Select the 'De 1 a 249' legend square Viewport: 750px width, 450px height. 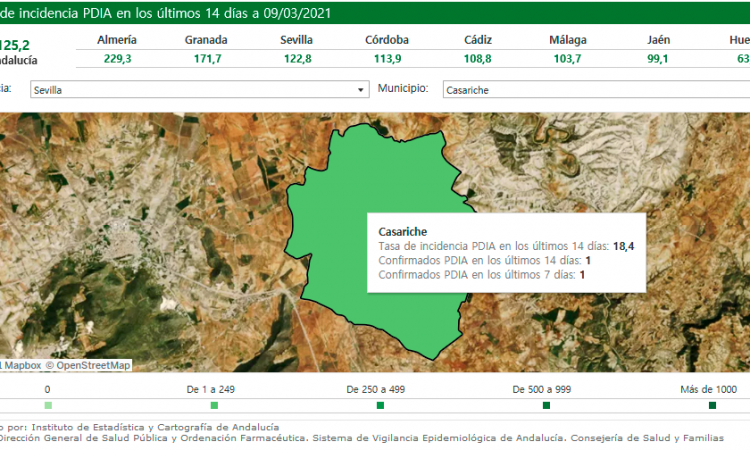(x=214, y=405)
